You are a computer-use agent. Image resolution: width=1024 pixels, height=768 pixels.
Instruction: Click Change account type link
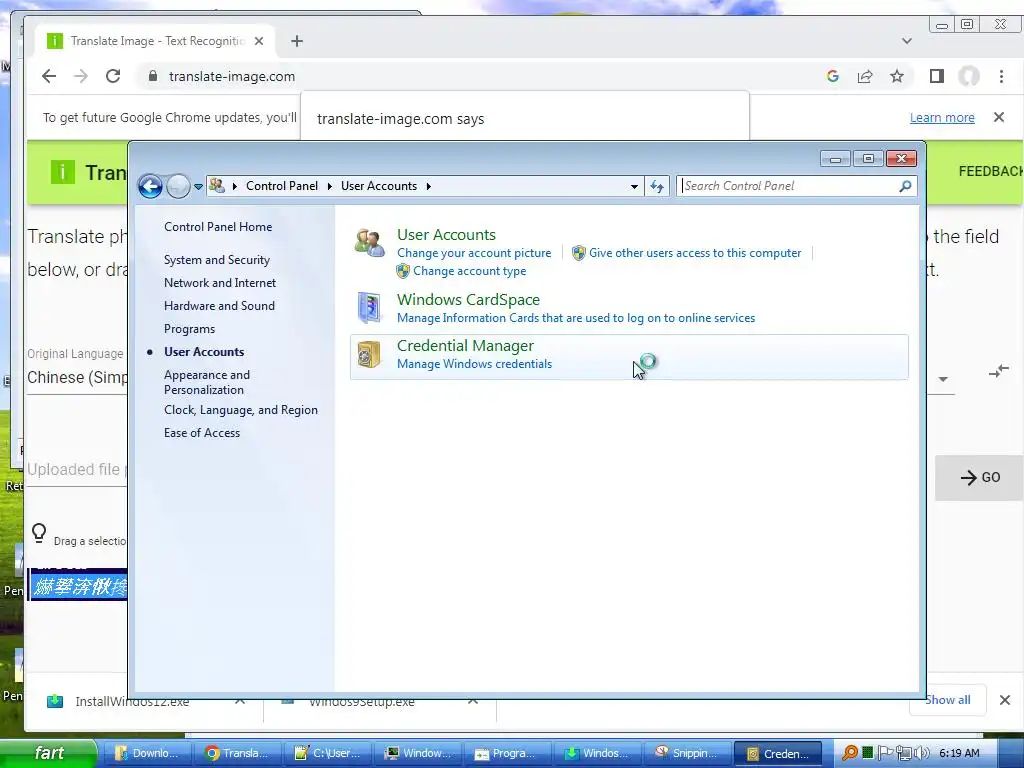pos(469,271)
